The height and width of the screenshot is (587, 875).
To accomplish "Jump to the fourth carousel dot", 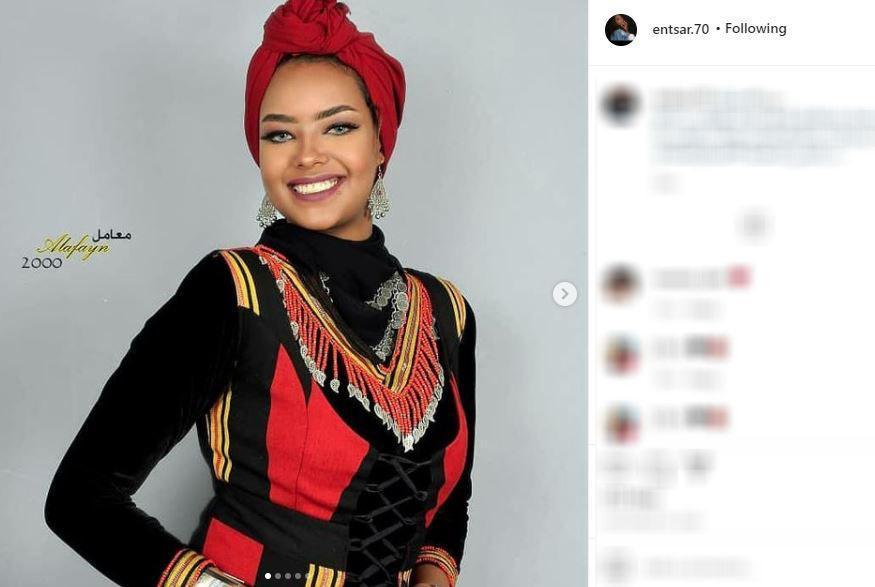I will (298, 575).
